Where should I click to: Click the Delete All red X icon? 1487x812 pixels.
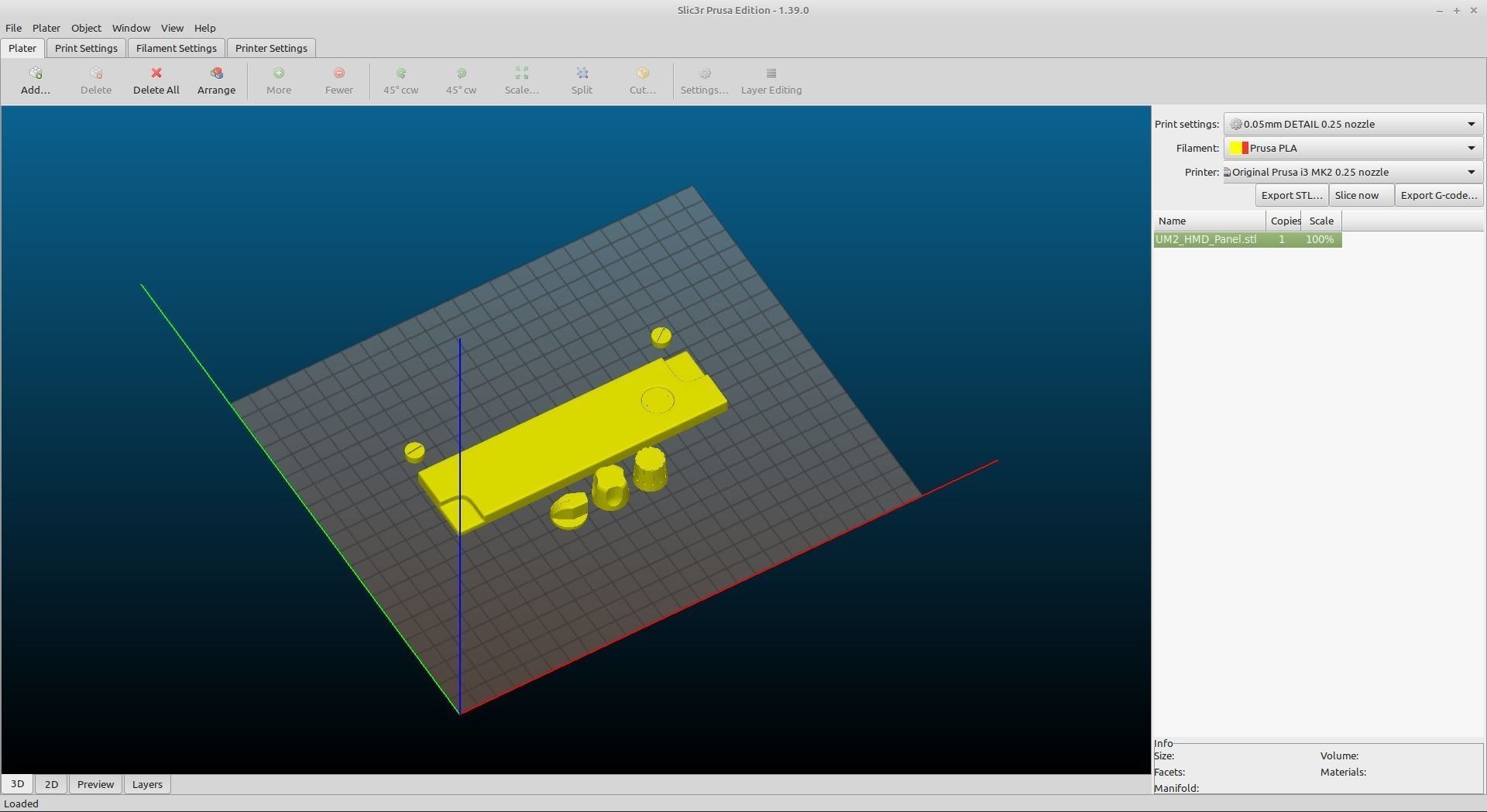pos(156,73)
